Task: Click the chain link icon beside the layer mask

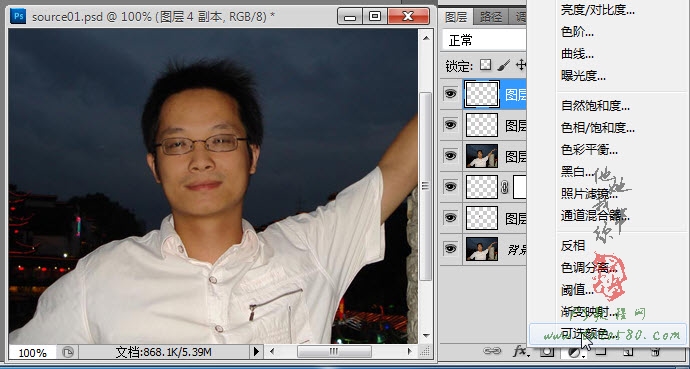Action: (505, 187)
